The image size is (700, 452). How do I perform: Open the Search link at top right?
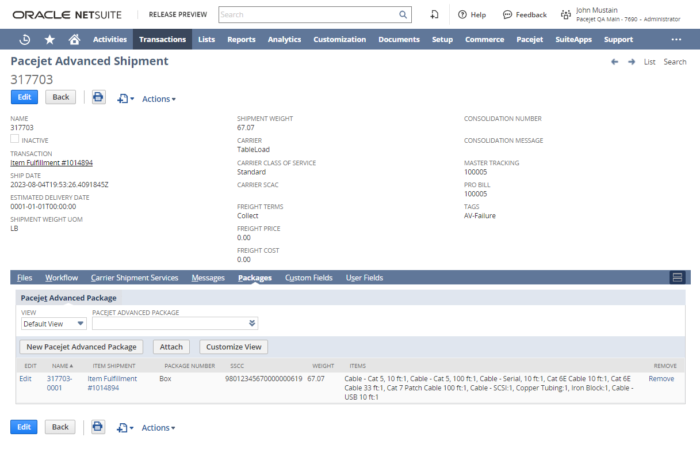pos(675,62)
